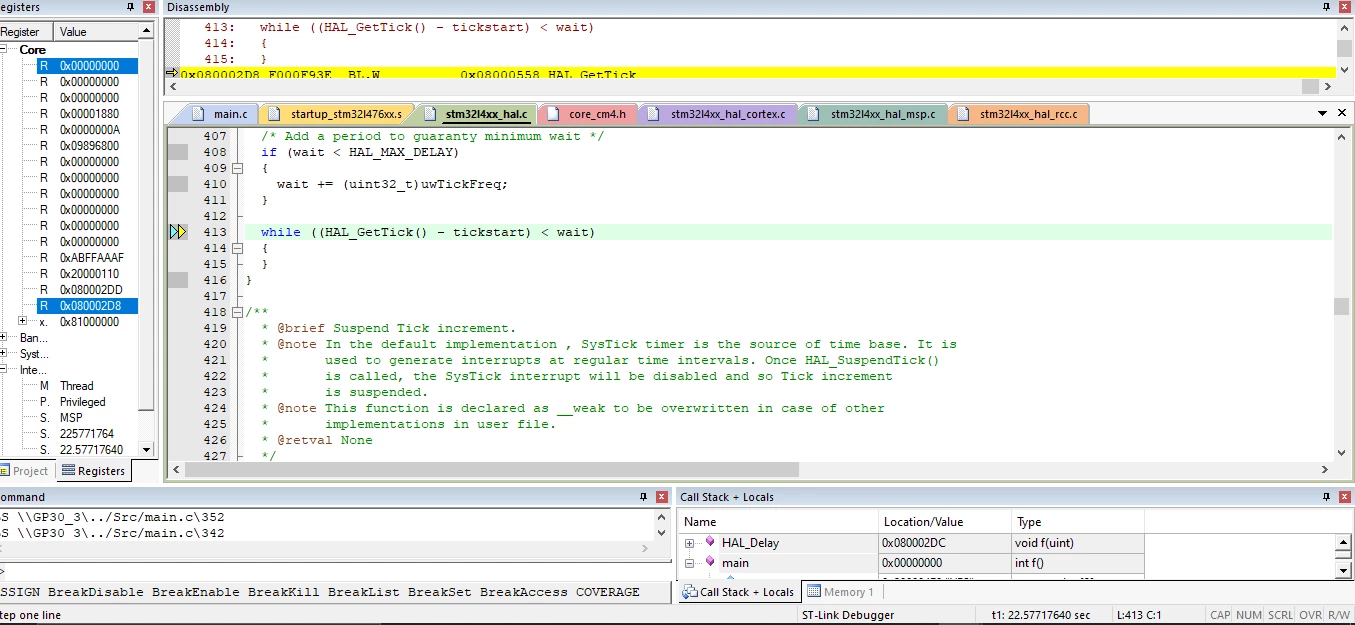Viewport: 1355px width, 625px height.
Task: Open the Memory 1 tab
Action: [x=841, y=592]
